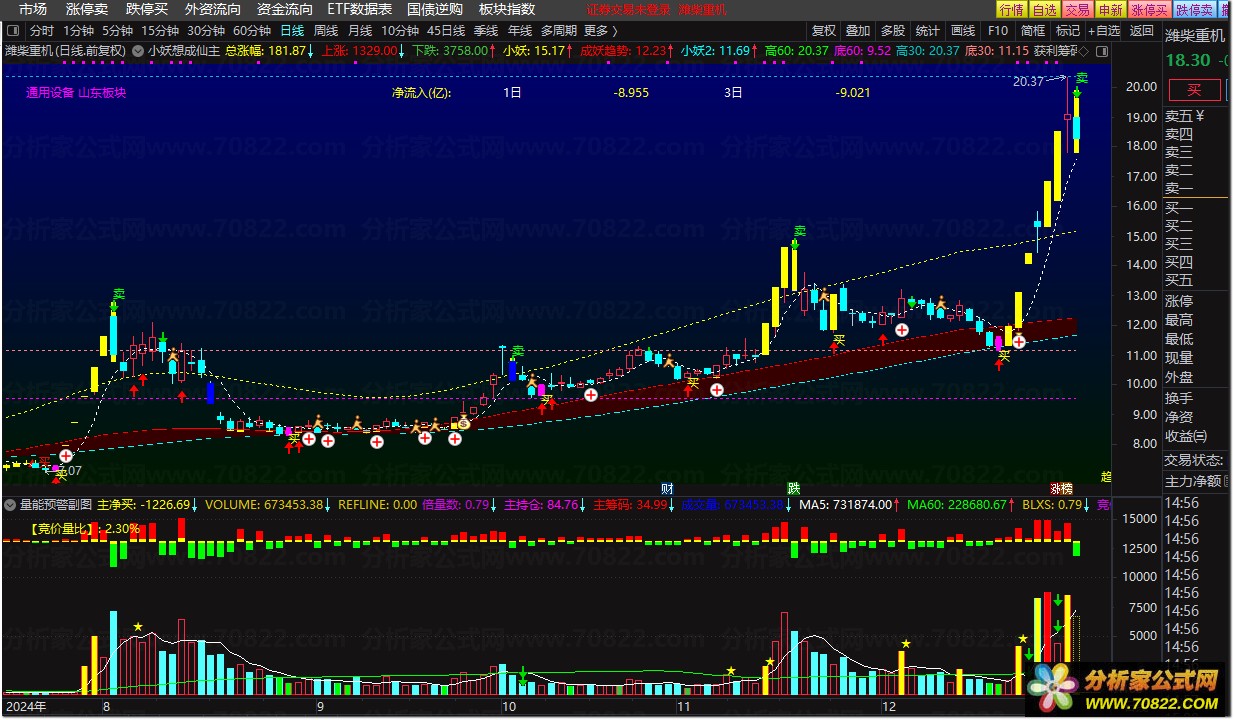Switch to the 10分钟 period
Screen dimensions: 1235x720
point(400,30)
